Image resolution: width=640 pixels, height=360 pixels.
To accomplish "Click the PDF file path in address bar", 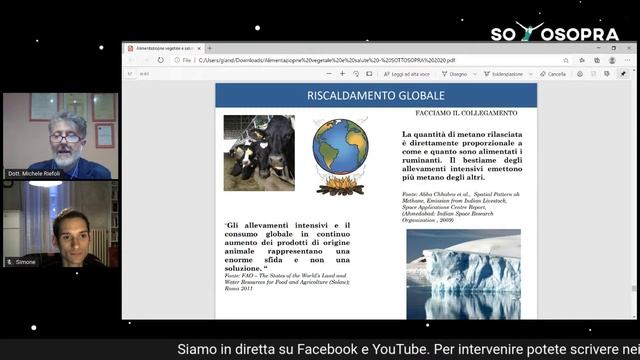I will tap(327, 60).
